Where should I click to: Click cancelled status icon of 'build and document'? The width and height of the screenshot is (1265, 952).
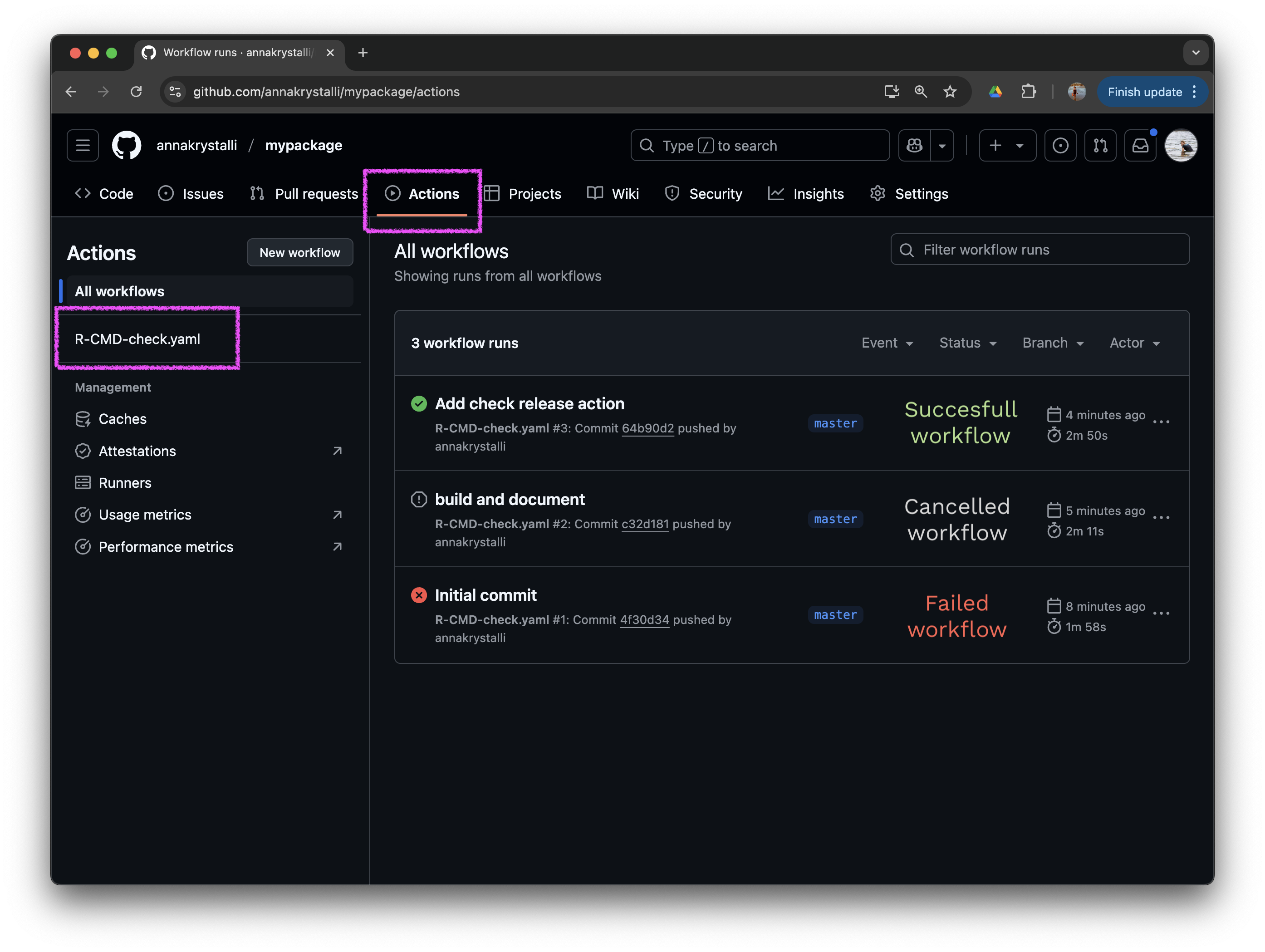pyautogui.click(x=419, y=500)
